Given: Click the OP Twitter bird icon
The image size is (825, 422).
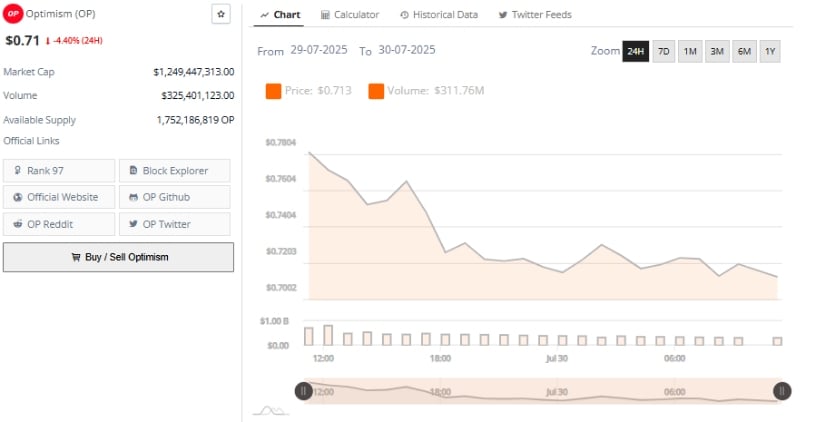Looking at the screenshot, I should (133, 224).
